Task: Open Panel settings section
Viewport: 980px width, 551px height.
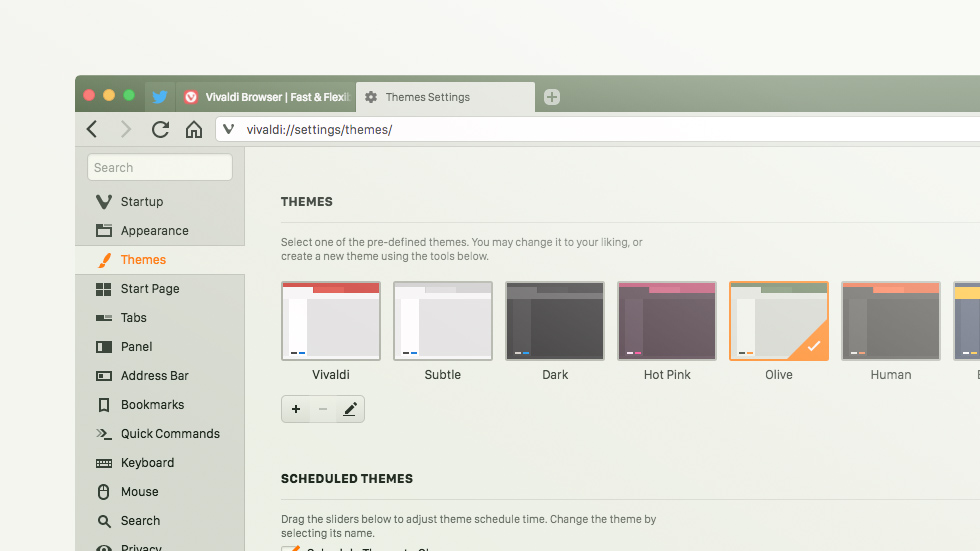Action: (x=159, y=347)
